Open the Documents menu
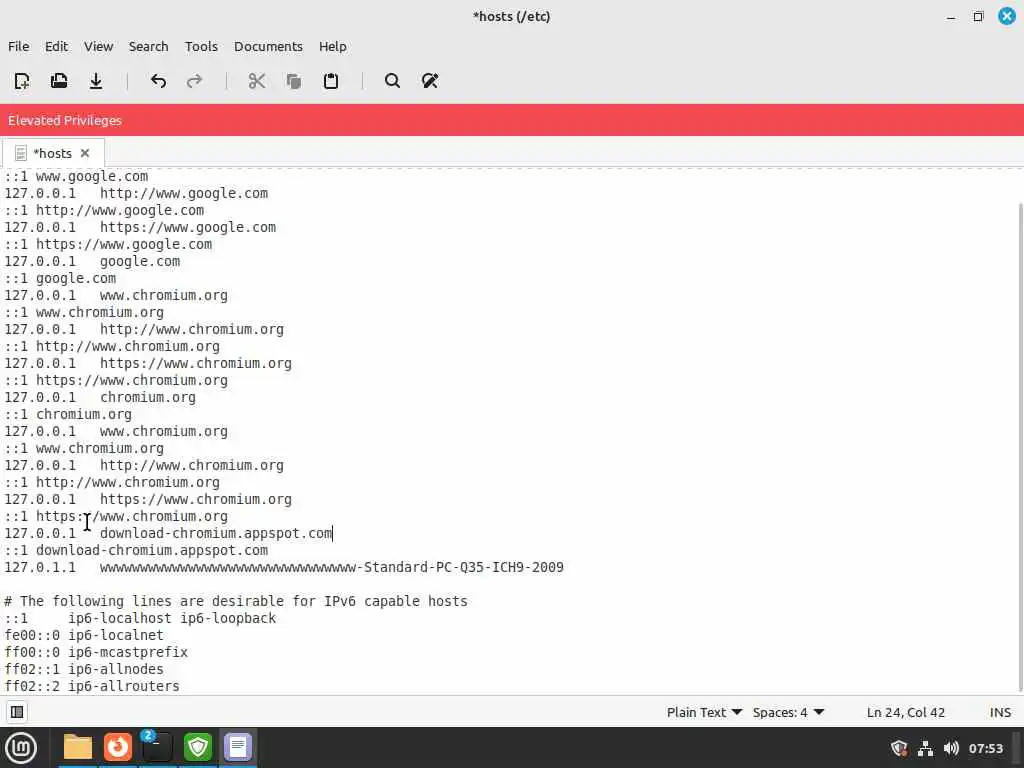This screenshot has height=768, width=1024. click(x=268, y=46)
